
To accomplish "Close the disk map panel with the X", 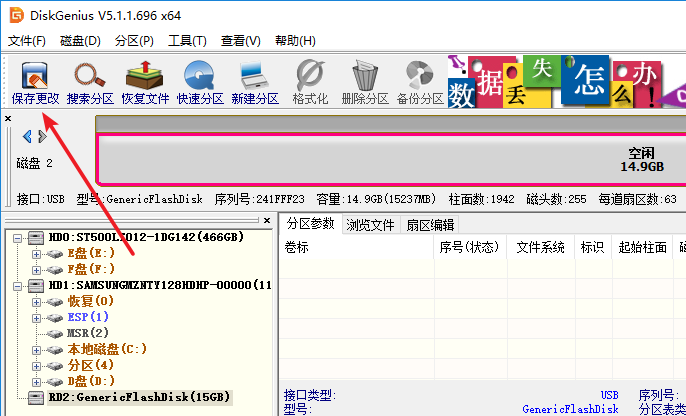I will [x=8, y=118].
